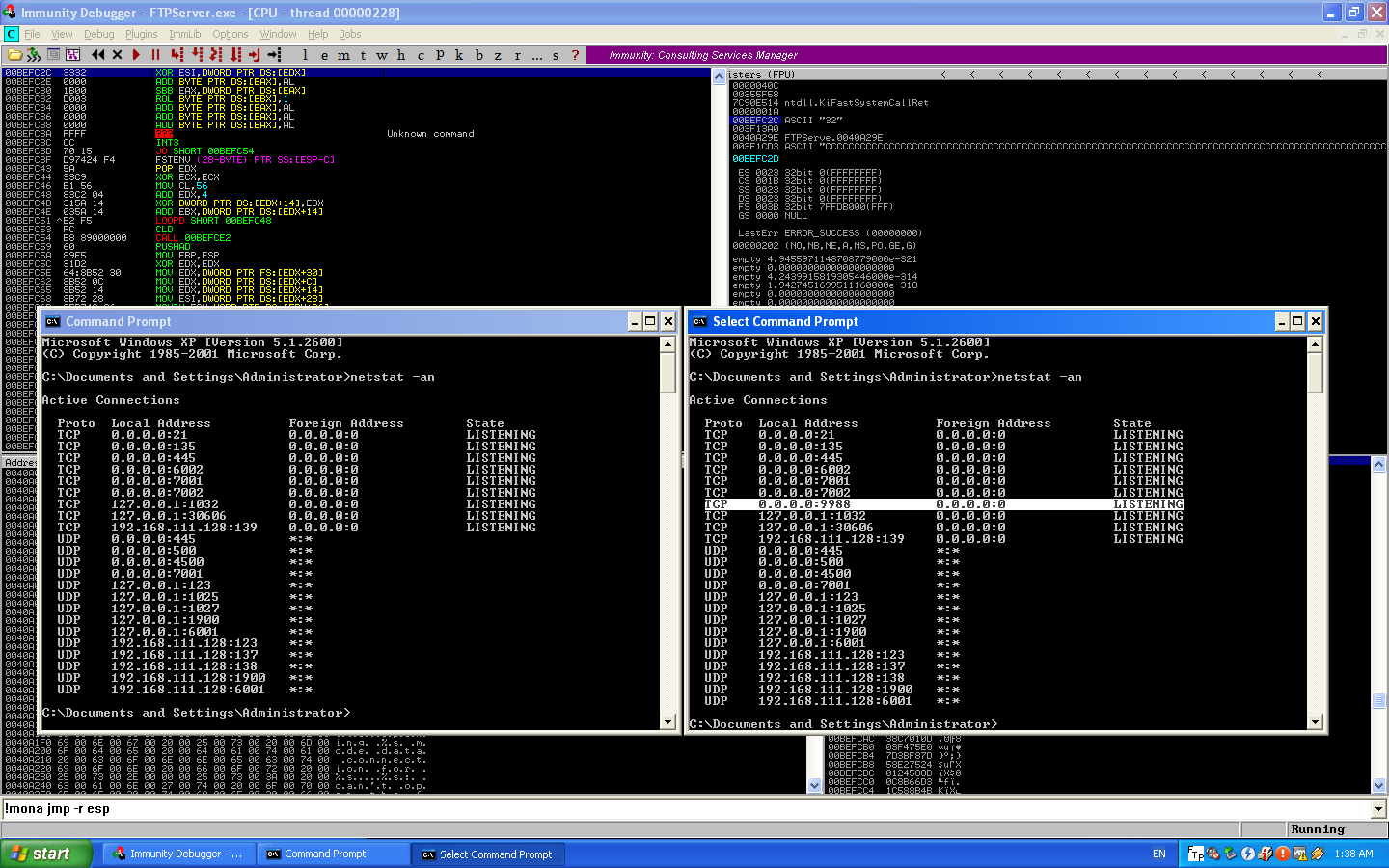The image size is (1389, 868).
Task: Open the File menu
Action: (32, 34)
